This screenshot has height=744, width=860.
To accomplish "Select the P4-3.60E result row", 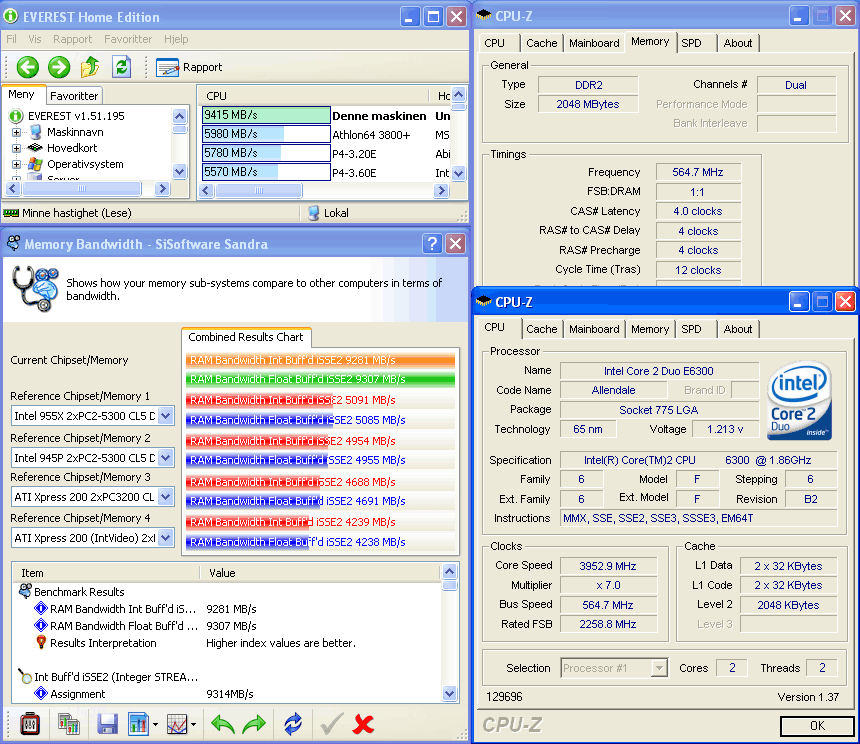I will pos(325,173).
